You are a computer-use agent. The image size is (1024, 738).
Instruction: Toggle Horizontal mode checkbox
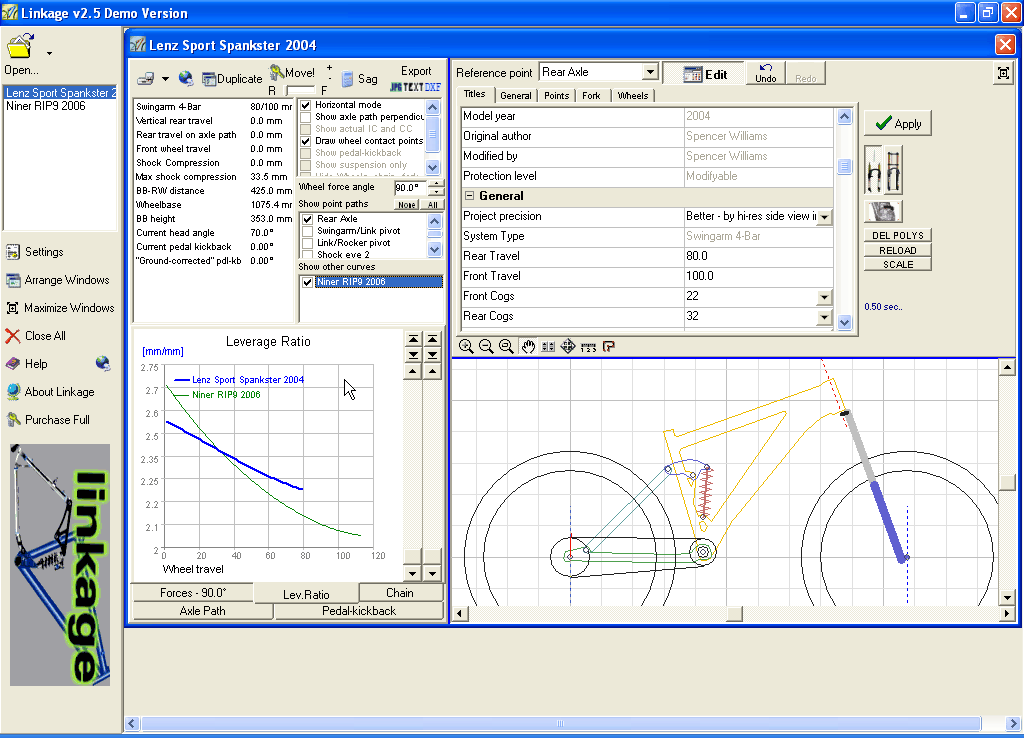305,105
